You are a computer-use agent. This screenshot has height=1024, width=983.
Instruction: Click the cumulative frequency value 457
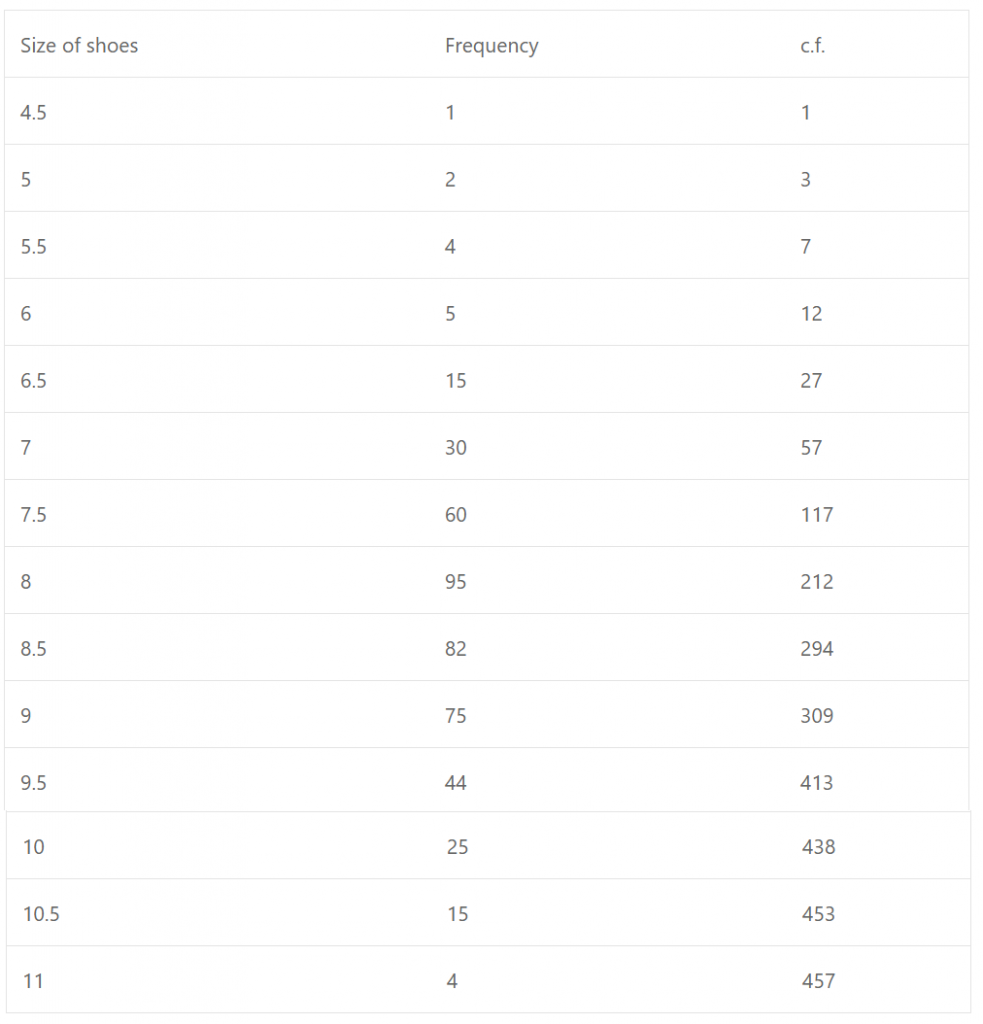pyautogui.click(x=818, y=980)
